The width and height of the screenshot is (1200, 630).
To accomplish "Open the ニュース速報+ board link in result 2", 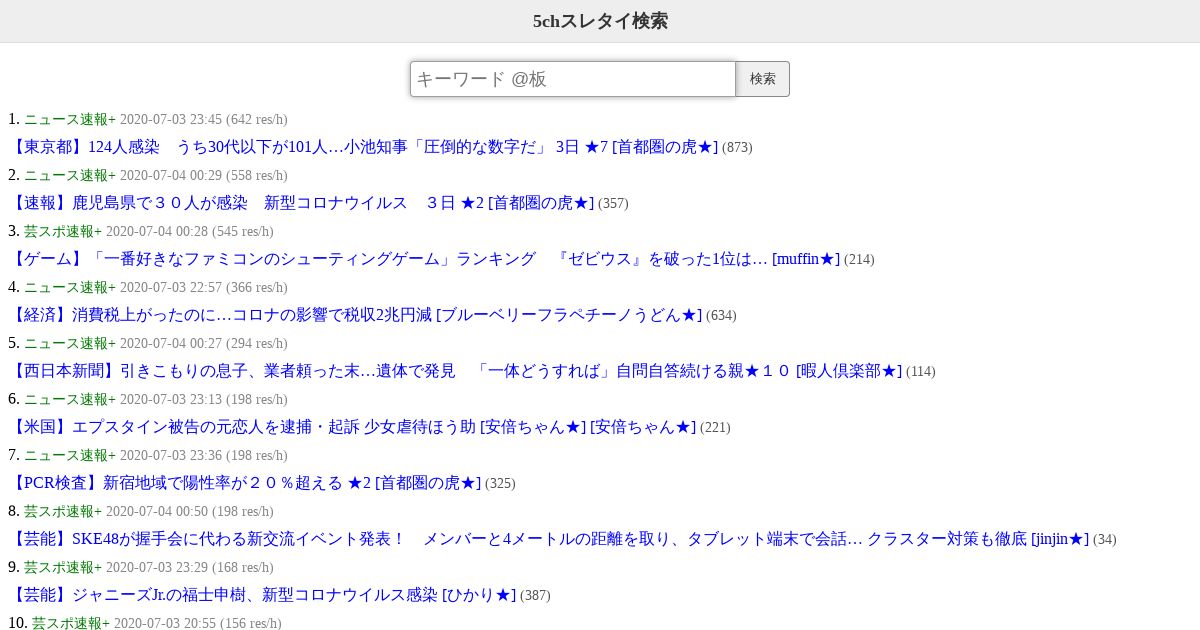I will [70, 175].
